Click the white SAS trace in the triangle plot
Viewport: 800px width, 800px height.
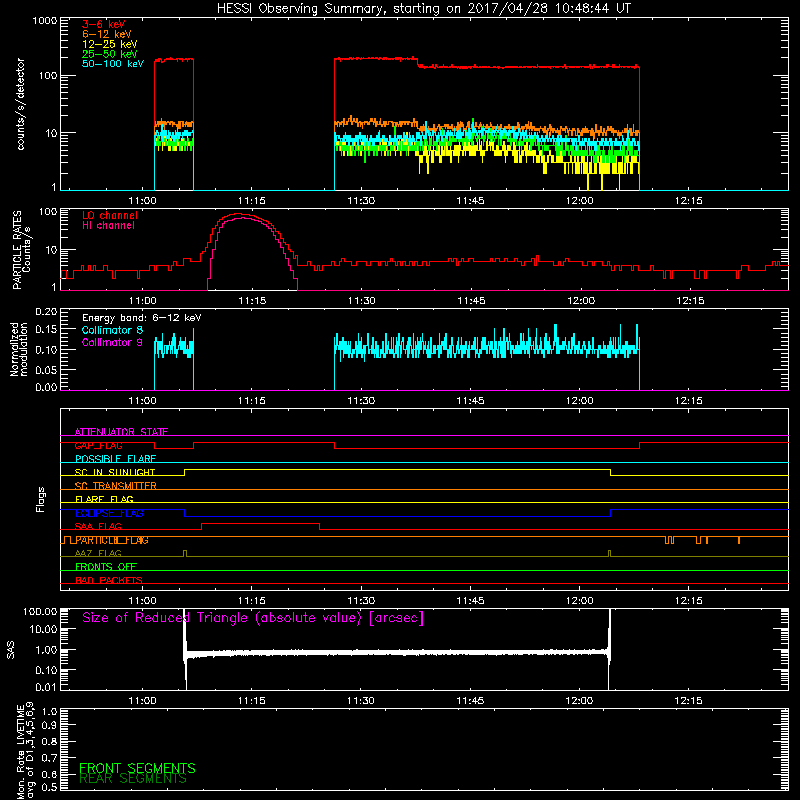398,653
